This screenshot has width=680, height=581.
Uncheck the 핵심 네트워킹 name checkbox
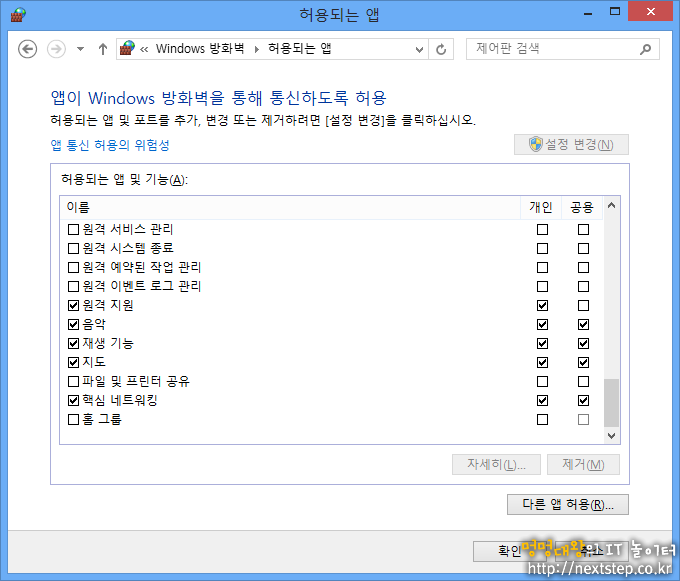[73, 401]
